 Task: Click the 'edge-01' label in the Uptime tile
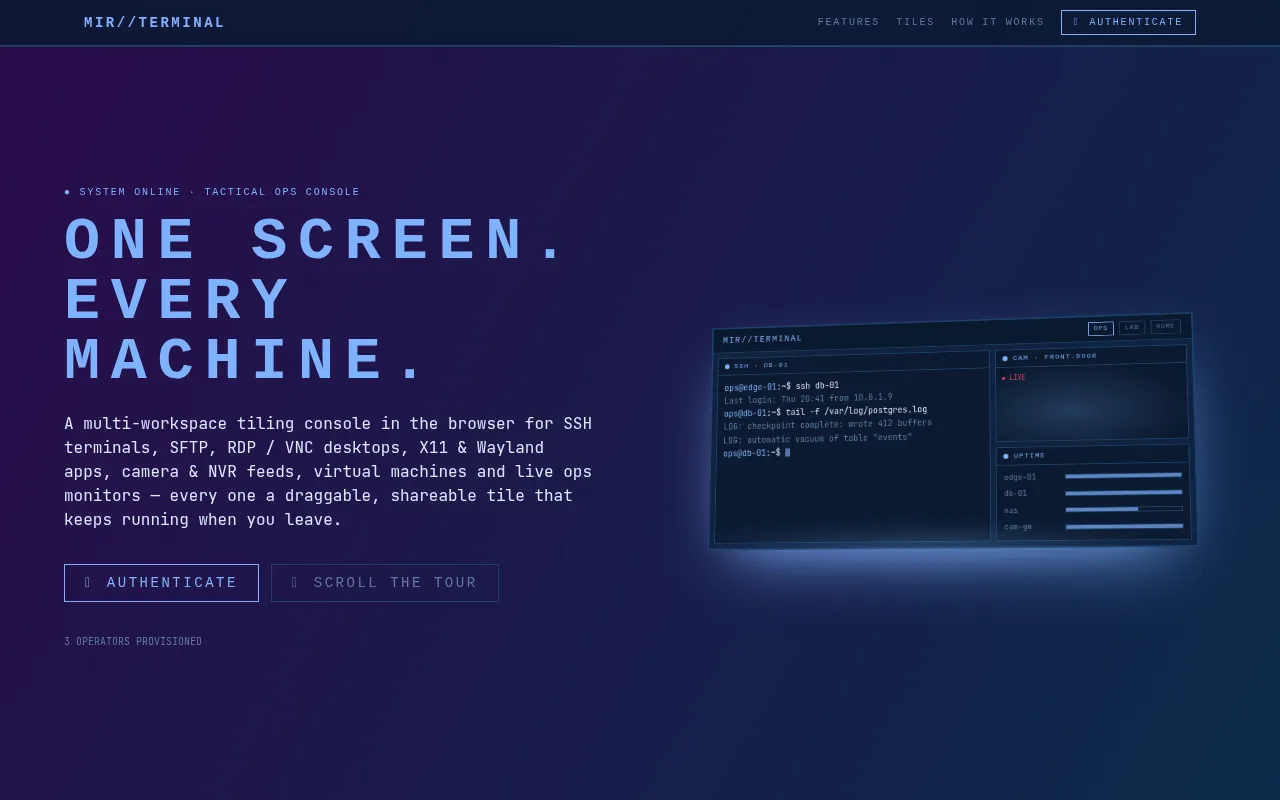coord(1020,477)
